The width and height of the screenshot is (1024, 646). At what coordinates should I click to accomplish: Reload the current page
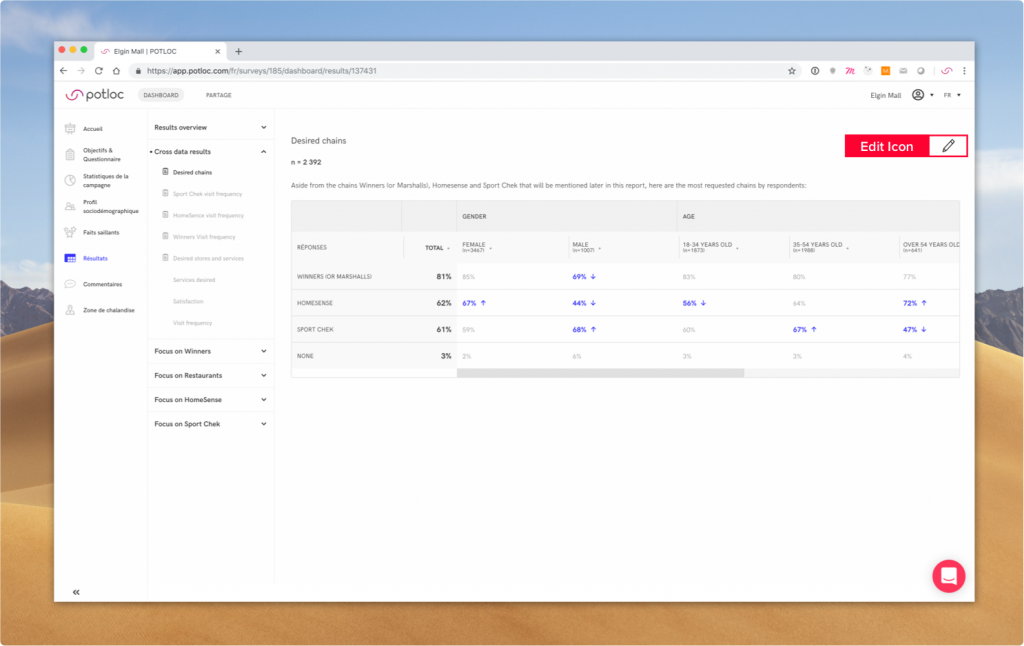point(99,71)
